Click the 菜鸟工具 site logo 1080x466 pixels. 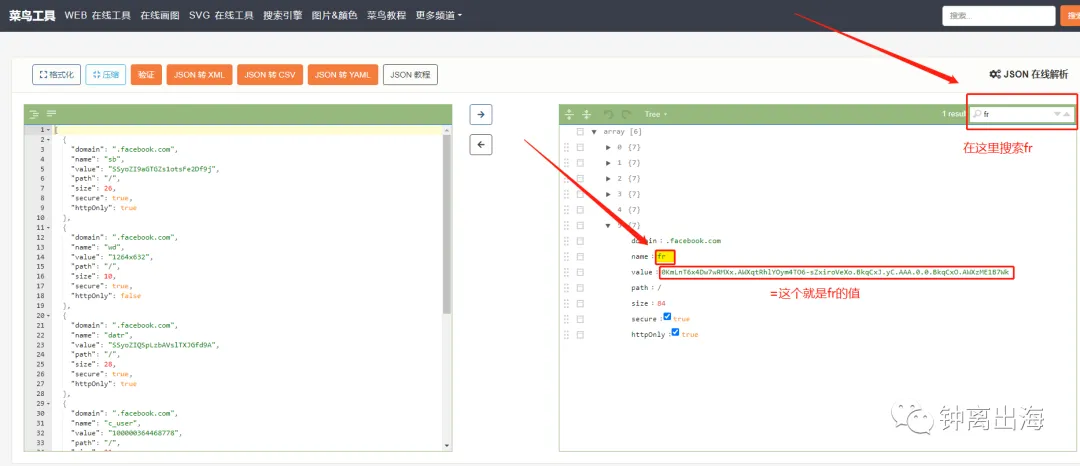point(32,15)
